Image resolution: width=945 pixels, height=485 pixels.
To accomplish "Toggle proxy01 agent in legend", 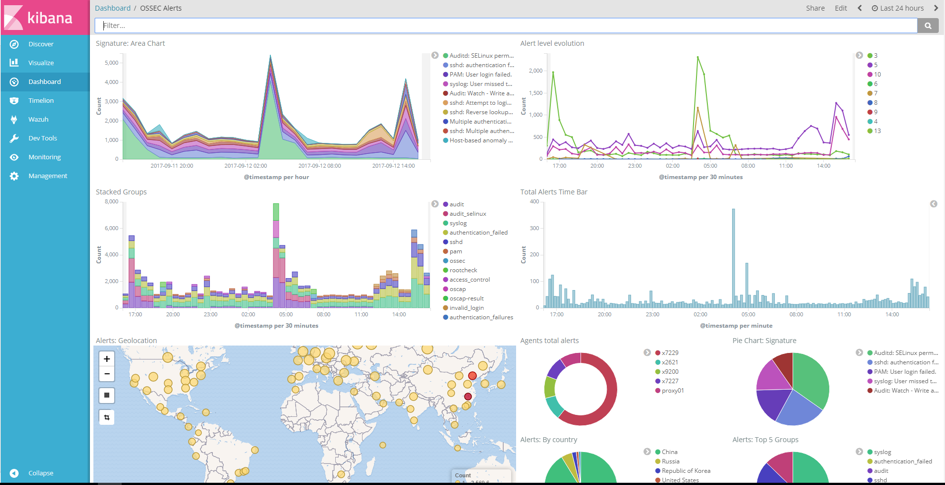I will [x=668, y=390].
